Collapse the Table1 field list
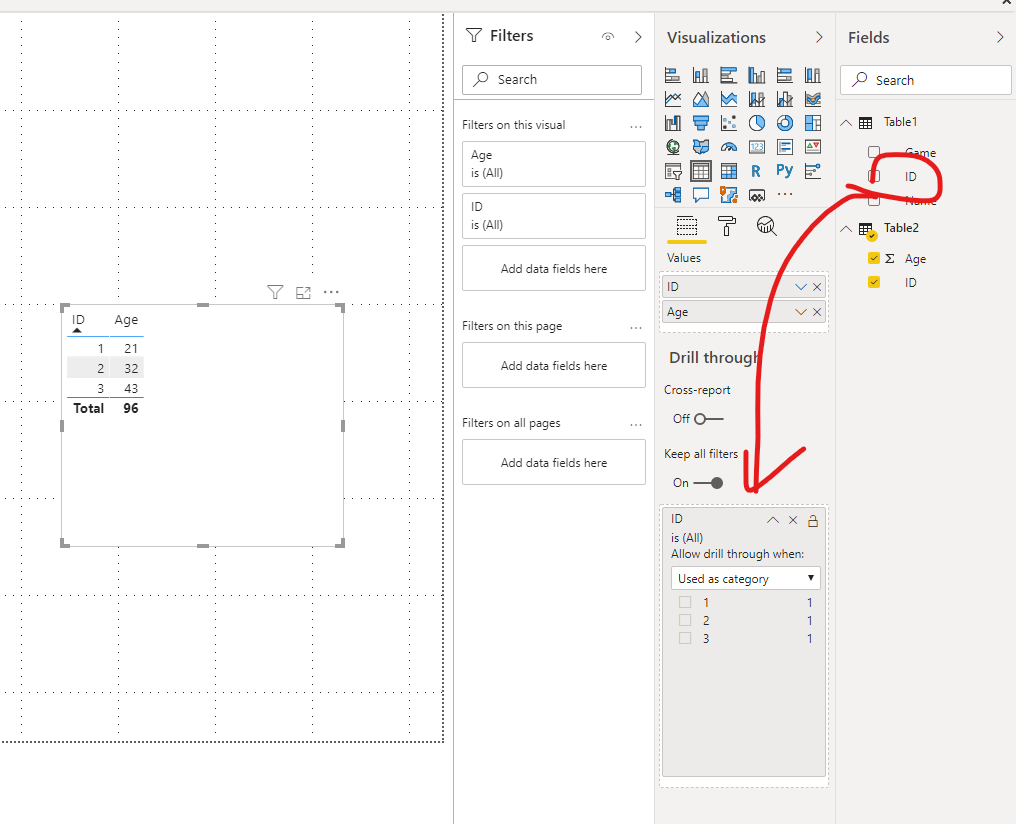Image resolution: width=1016 pixels, height=824 pixels. coord(846,122)
